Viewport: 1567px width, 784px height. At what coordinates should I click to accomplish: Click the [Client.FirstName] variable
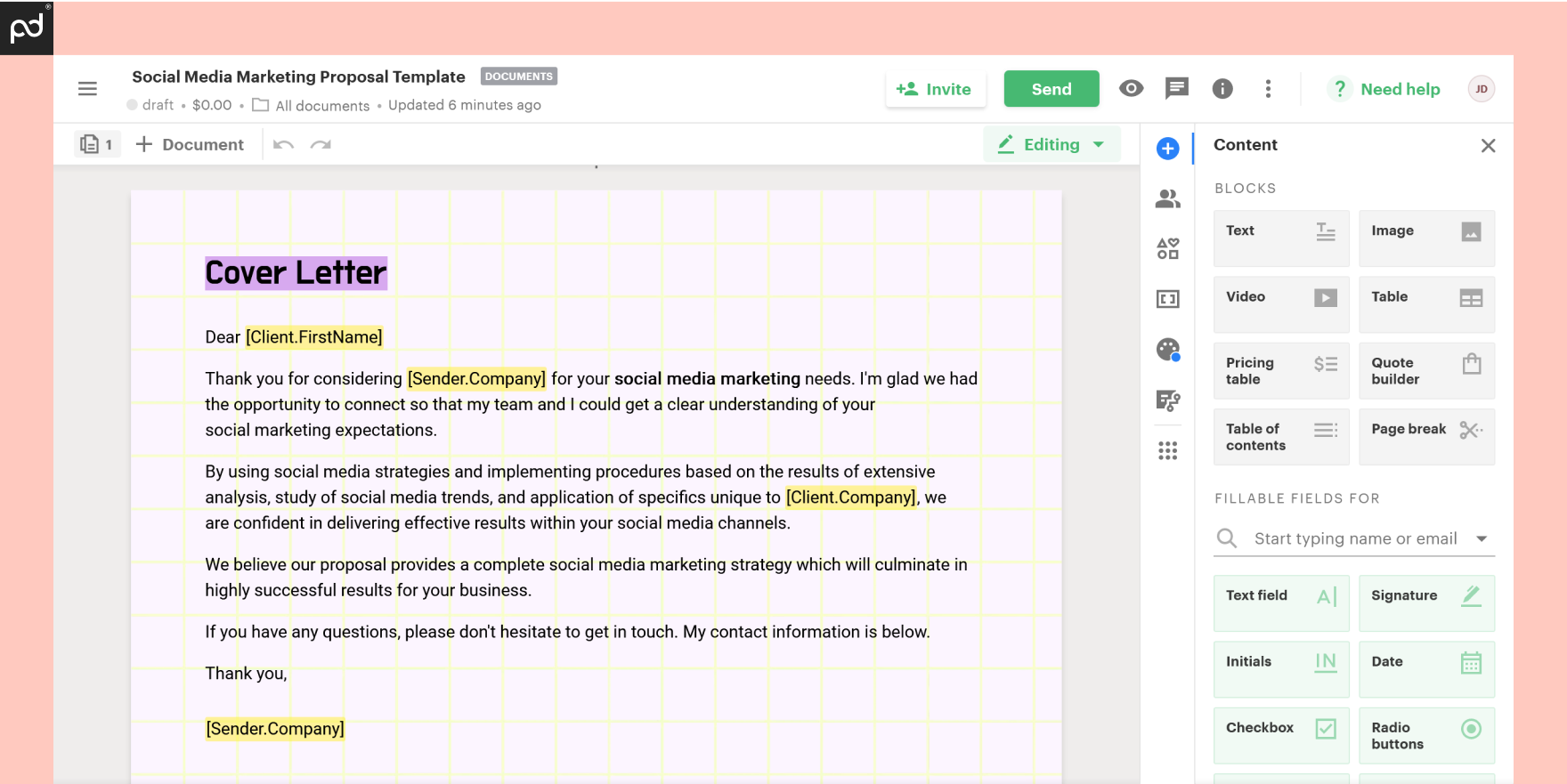tap(314, 337)
